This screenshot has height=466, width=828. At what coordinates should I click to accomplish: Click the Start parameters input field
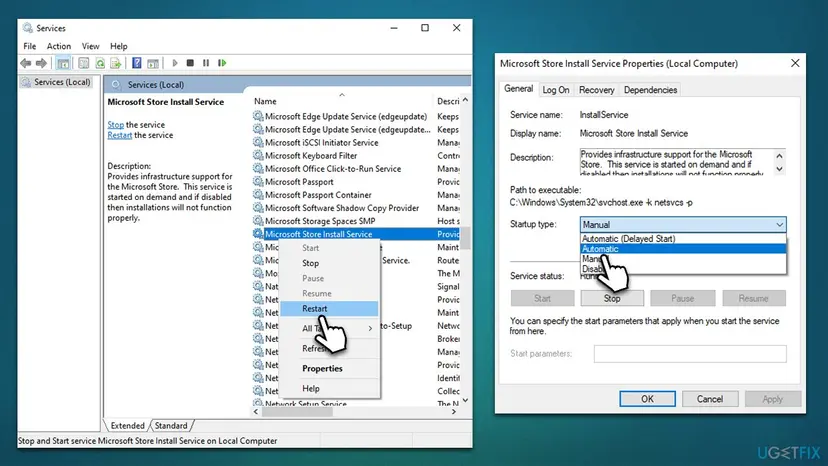coord(690,353)
